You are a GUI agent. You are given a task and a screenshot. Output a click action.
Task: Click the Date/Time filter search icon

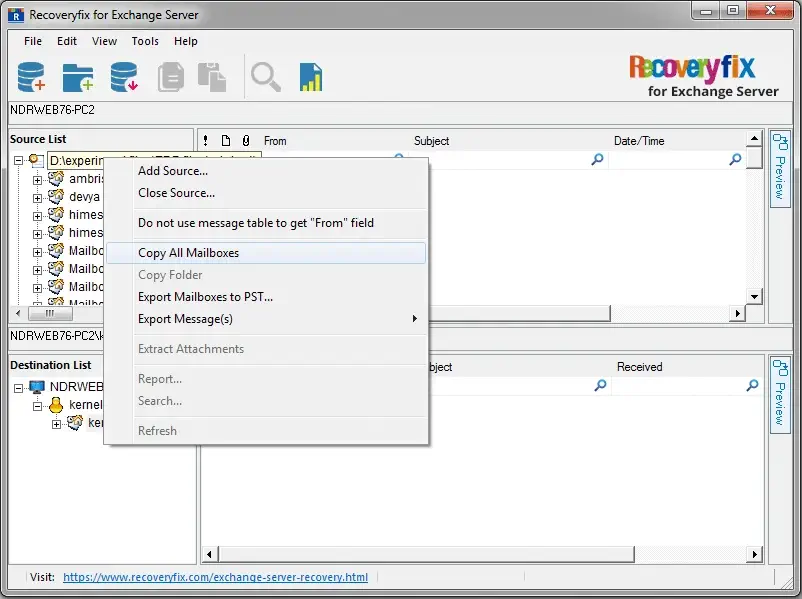click(735, 160)
